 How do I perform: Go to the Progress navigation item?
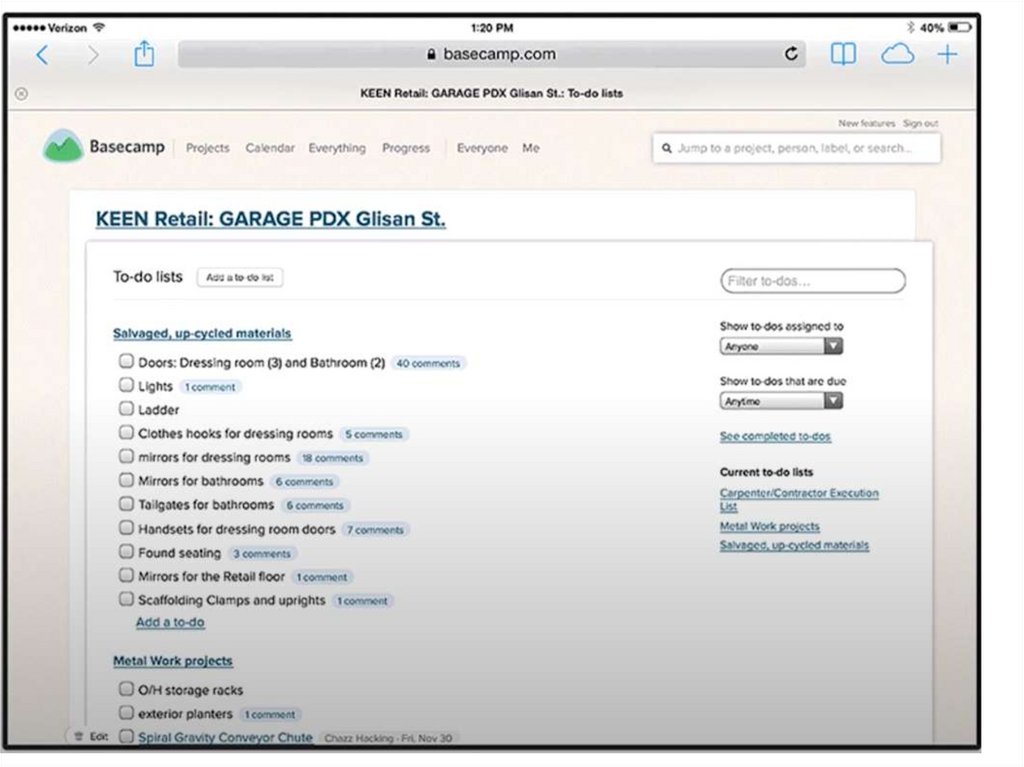[405, 148]
